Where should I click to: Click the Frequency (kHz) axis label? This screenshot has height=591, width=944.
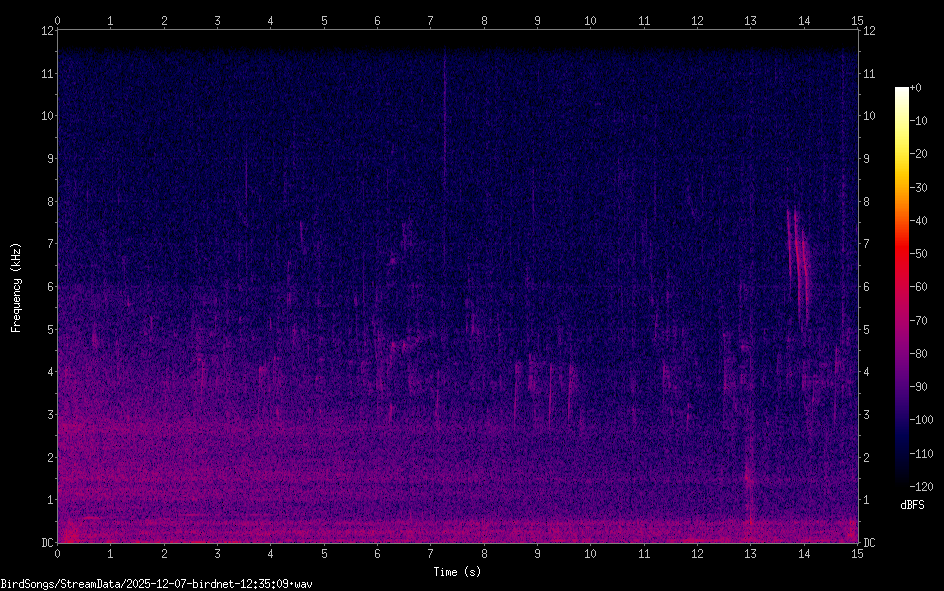[x=16, y=287]
